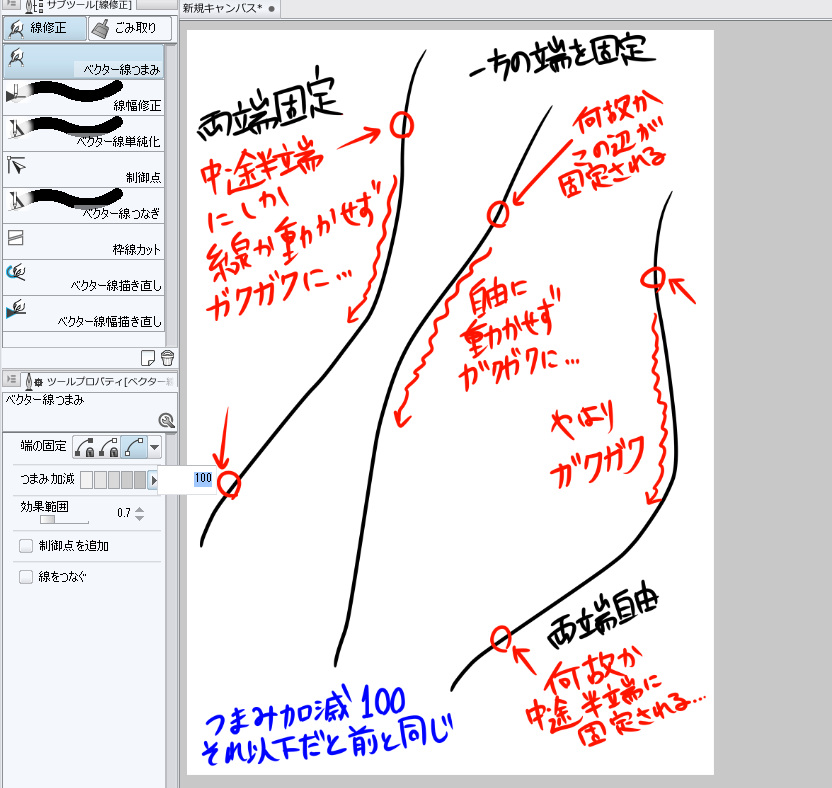Select the 線幅修正 sub tool

pos(83,97)
